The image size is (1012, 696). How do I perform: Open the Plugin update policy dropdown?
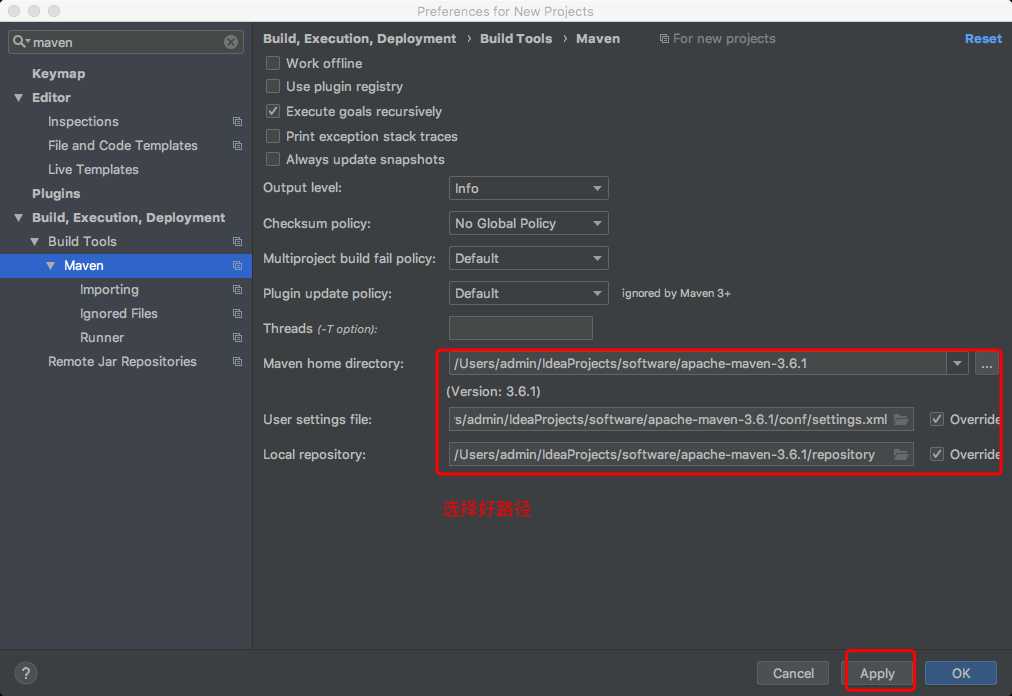pyautogui.click(x=529, y=293)
